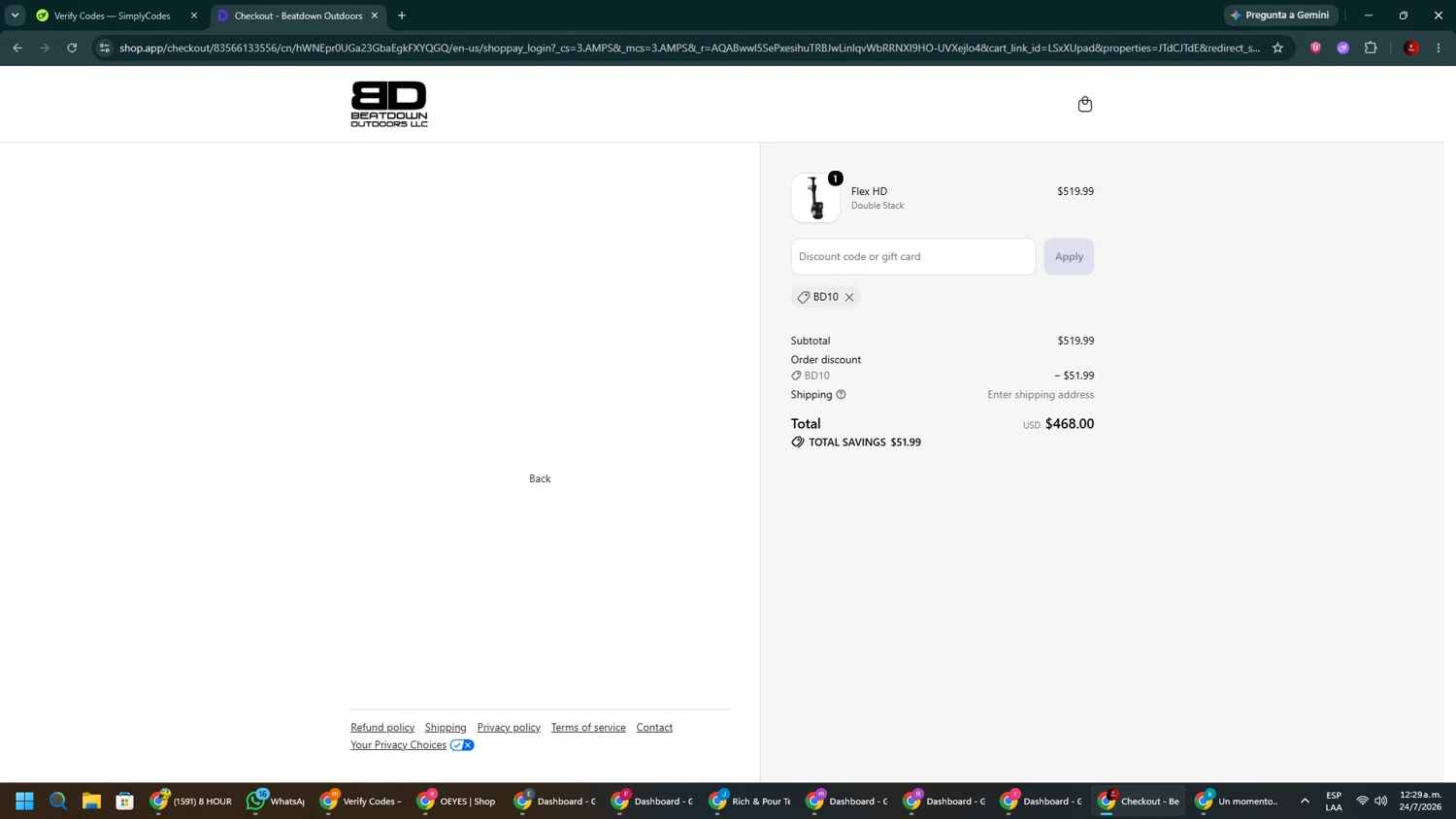Open Your Privacy Choices link

tap(398, 745)
